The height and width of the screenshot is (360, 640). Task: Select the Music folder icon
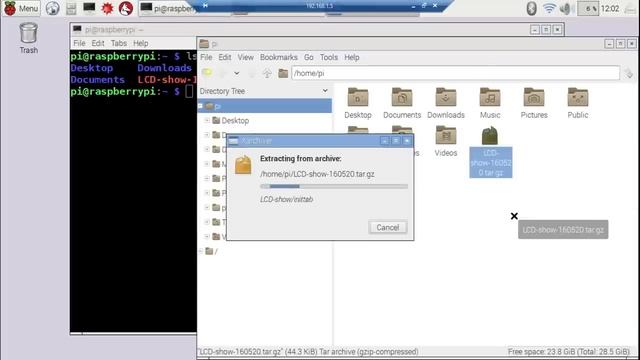[x=490, y=103]
